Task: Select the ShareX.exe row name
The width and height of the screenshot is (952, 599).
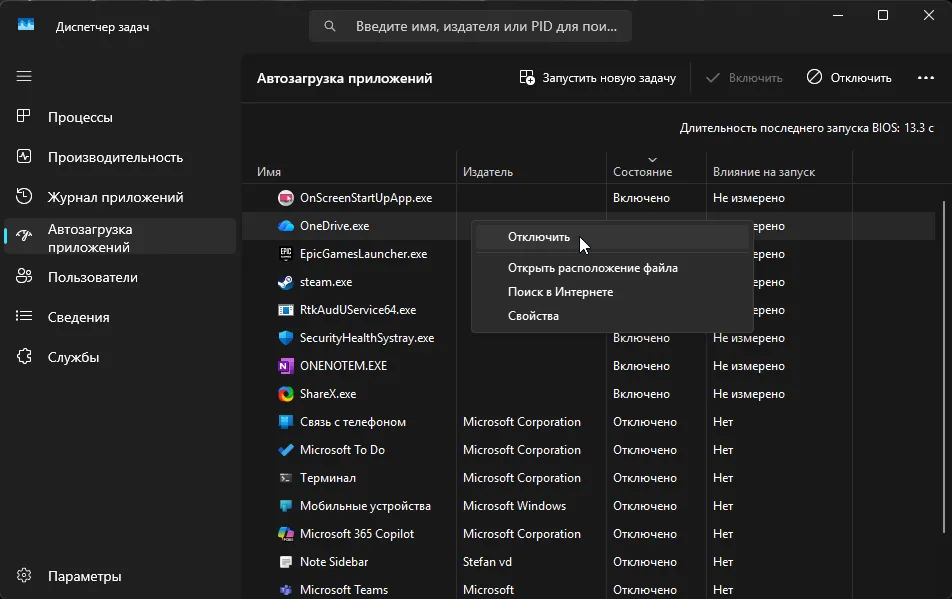Action: pyautogui.click(x=328, y=394)
